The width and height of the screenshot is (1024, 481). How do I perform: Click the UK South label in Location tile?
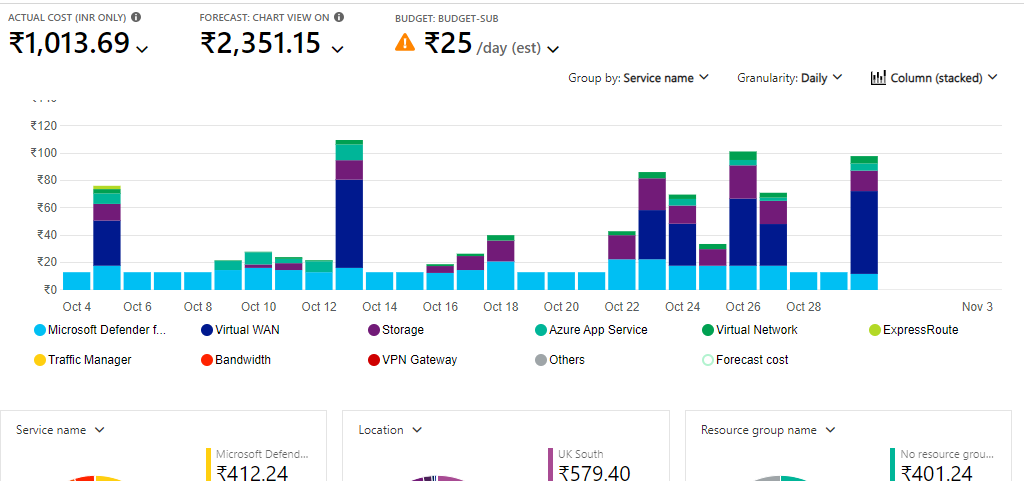tap(581, 454)
